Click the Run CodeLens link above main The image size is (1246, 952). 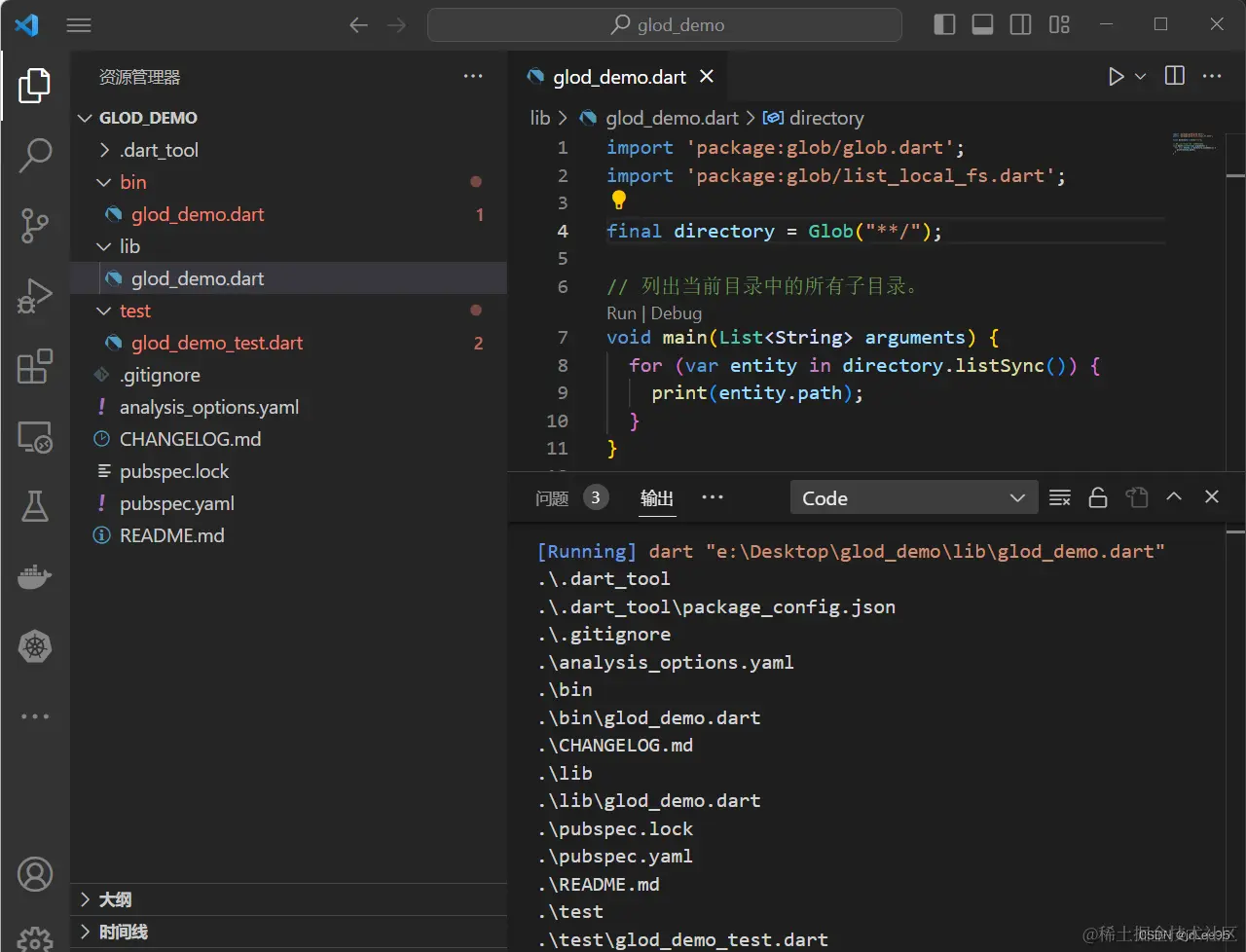pos(621,313)
